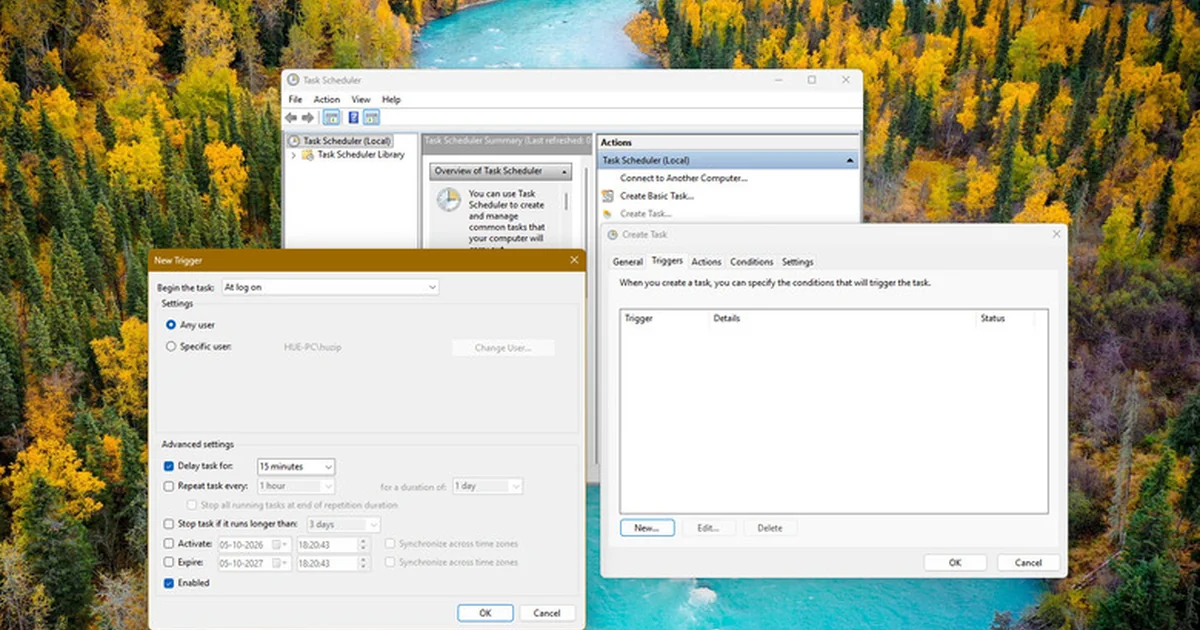Select the Task Scheduler (Local) clock icon
This screenshot has height=630, width=1200.
294,141
